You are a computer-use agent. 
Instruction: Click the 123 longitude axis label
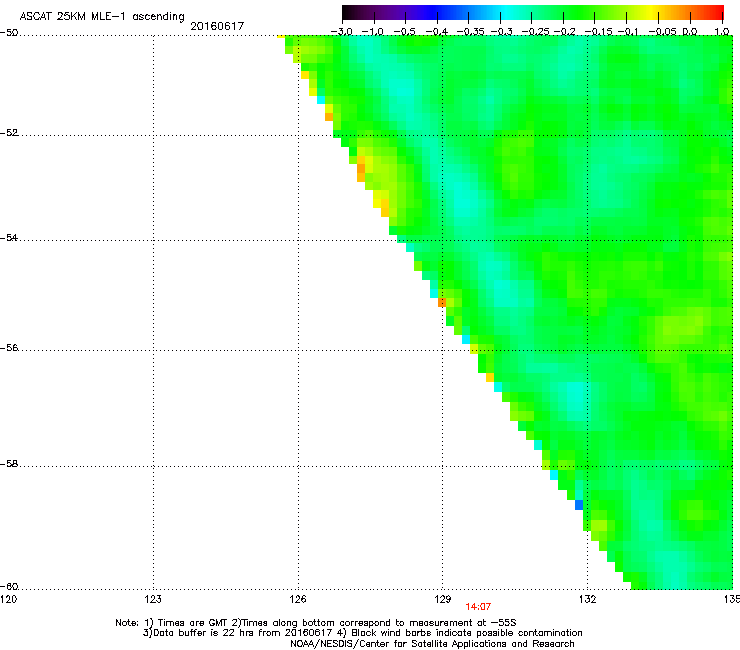click(153, 599)
